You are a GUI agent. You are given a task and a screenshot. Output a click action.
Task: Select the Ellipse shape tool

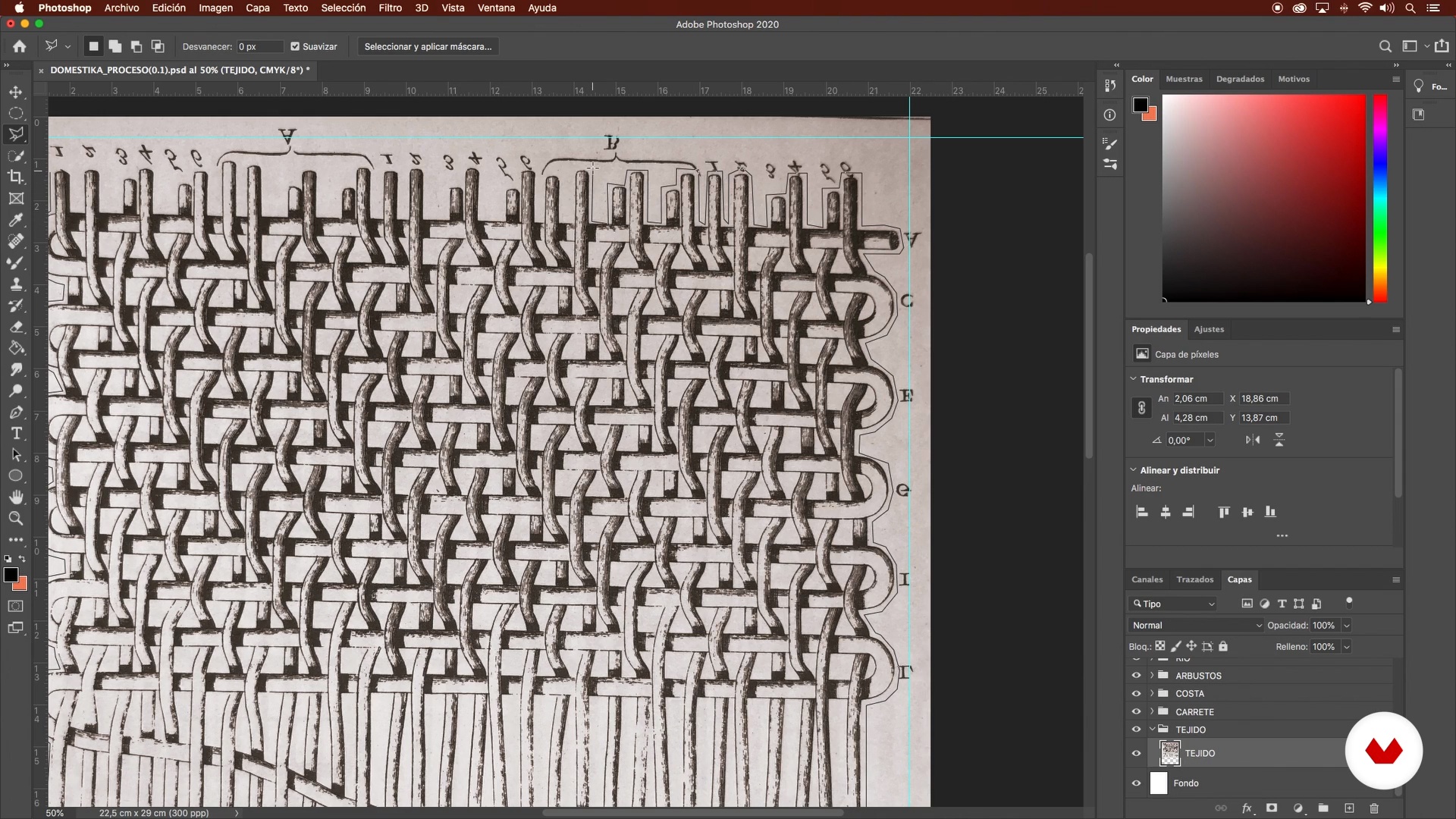(x=16, y=476)
